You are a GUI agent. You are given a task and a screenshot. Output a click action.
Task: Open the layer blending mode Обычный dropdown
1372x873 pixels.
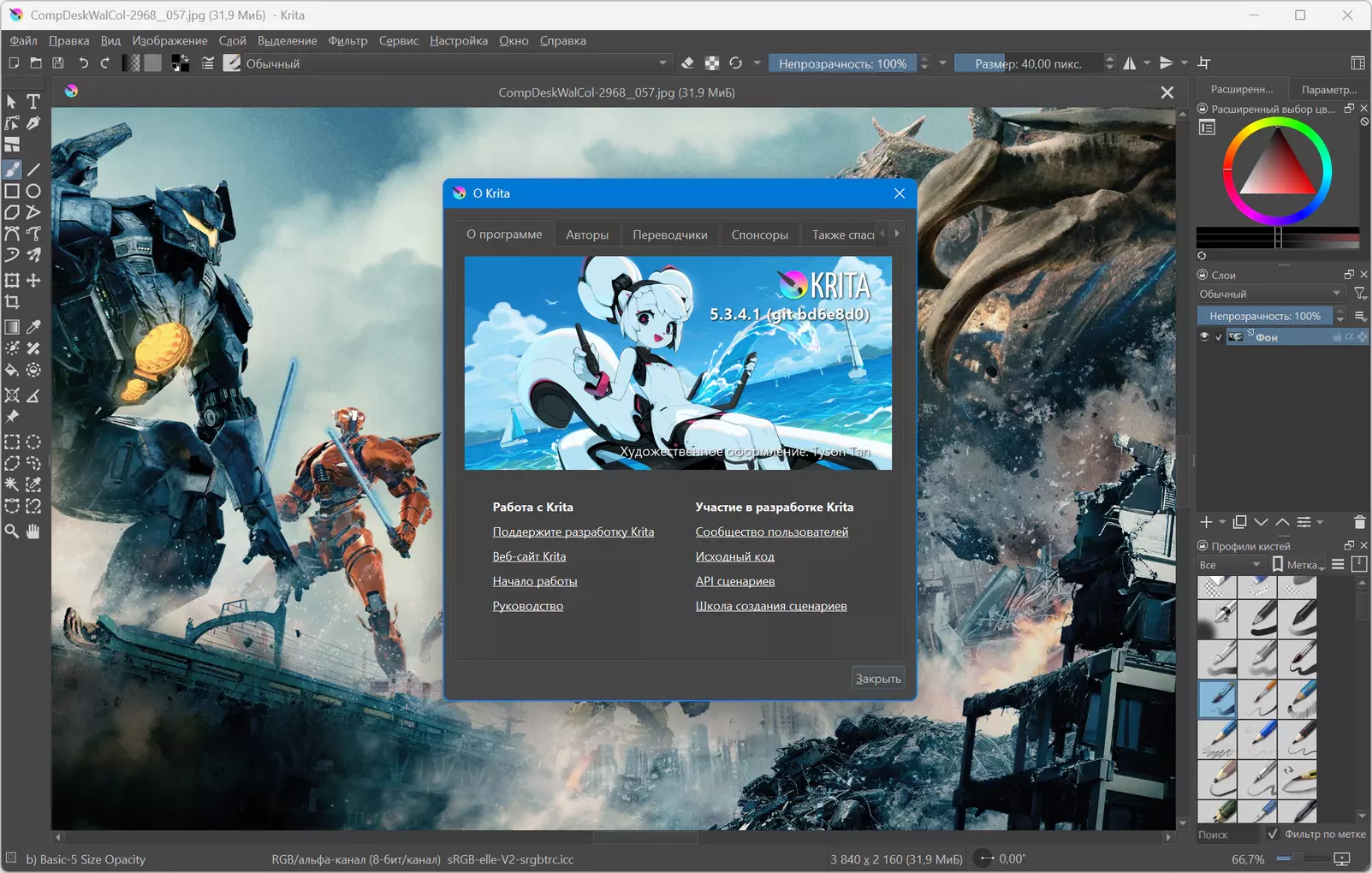tap(1271, 294)
